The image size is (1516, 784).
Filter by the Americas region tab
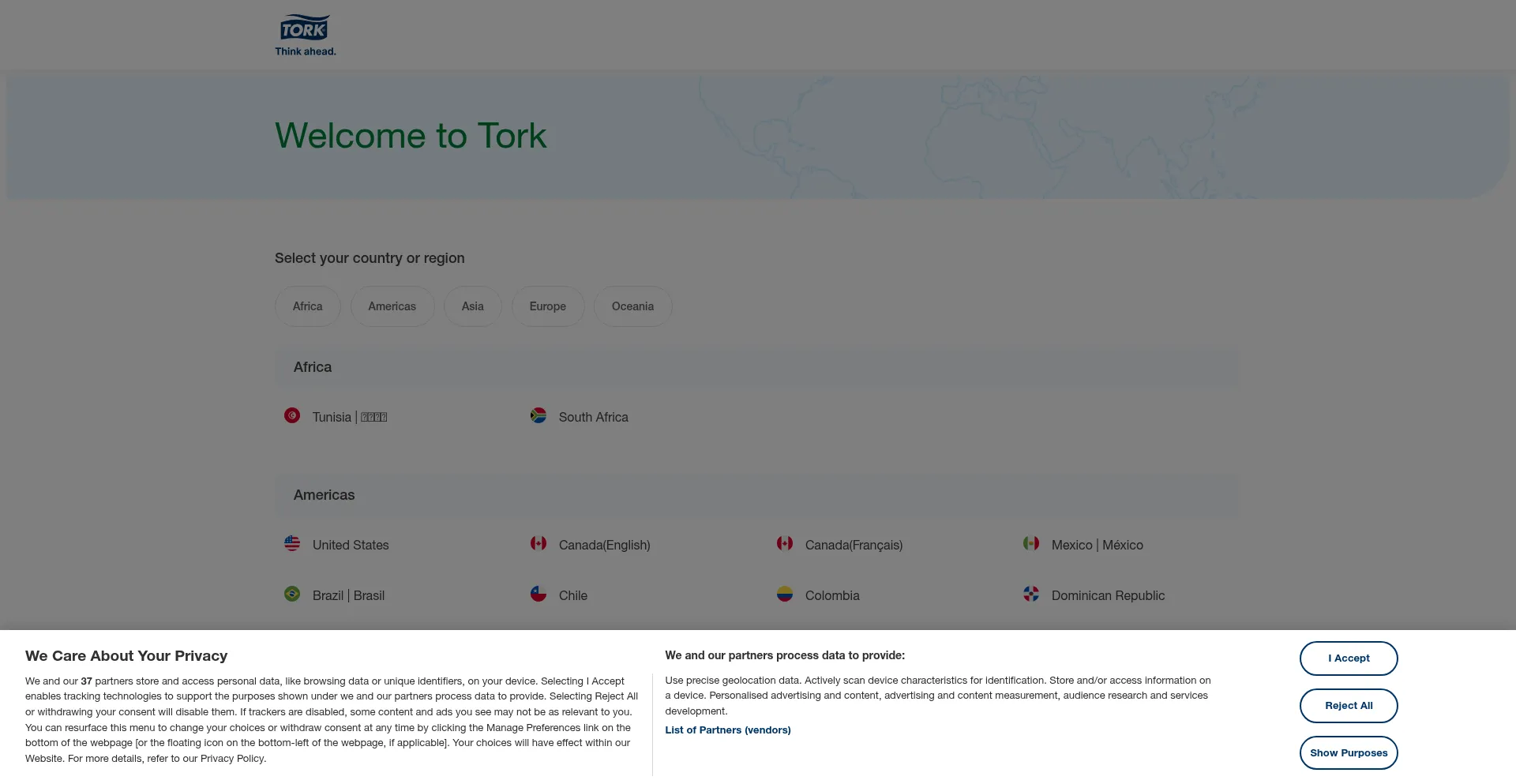[x=392, y=306]
